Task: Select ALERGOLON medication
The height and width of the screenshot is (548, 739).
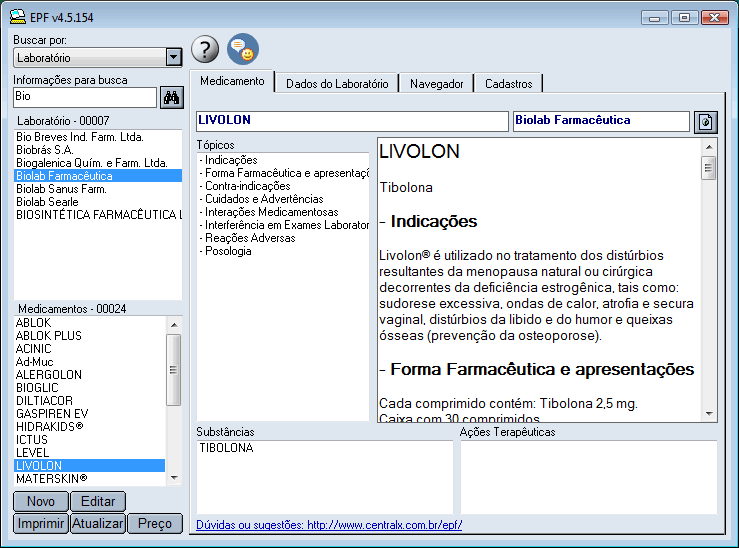Action: [90, 375]
